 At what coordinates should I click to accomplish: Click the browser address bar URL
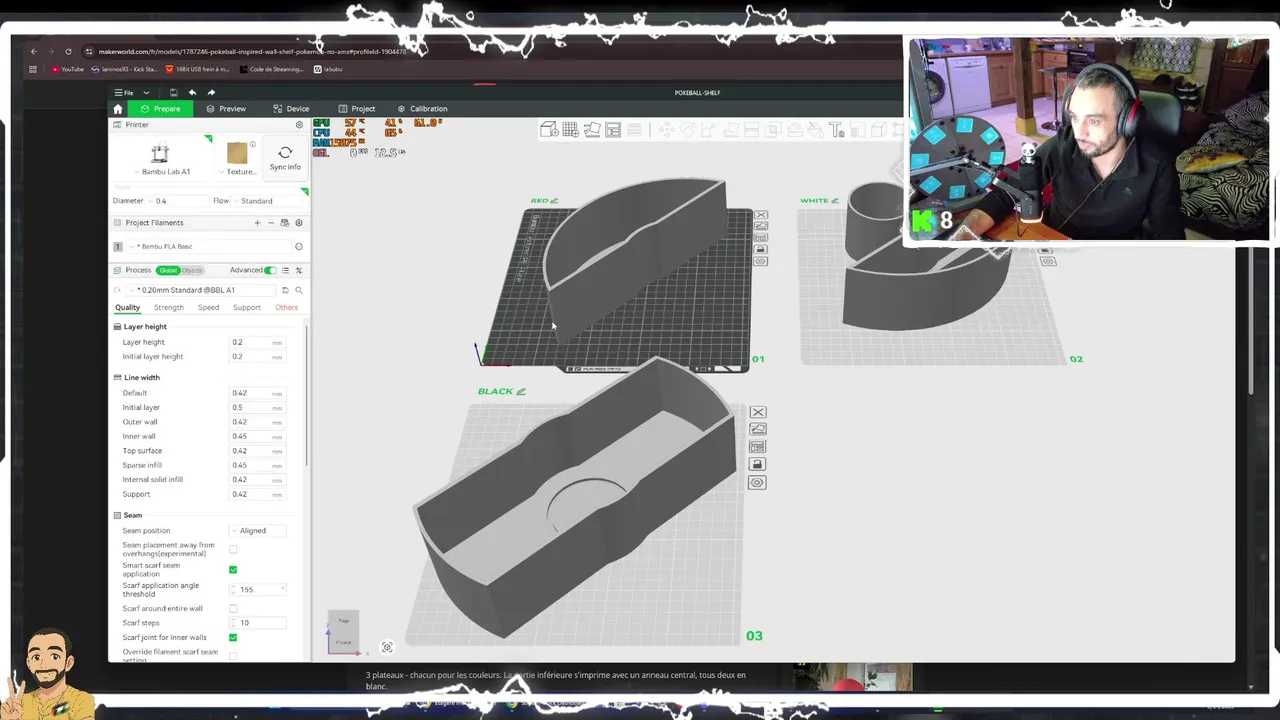tap(252, 51)
